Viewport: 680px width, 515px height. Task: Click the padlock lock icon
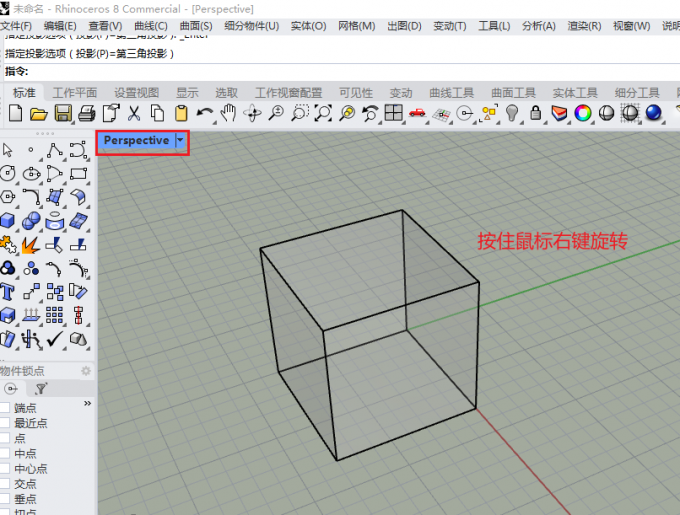point(536,114)
